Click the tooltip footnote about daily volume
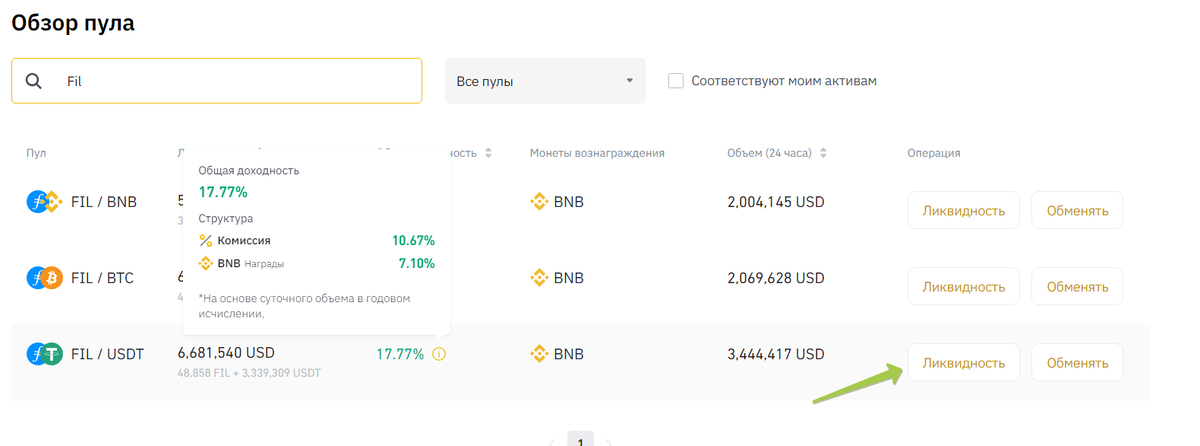Image resolution: width=1200 pixels, height=446 pixels. pos(304,306)
